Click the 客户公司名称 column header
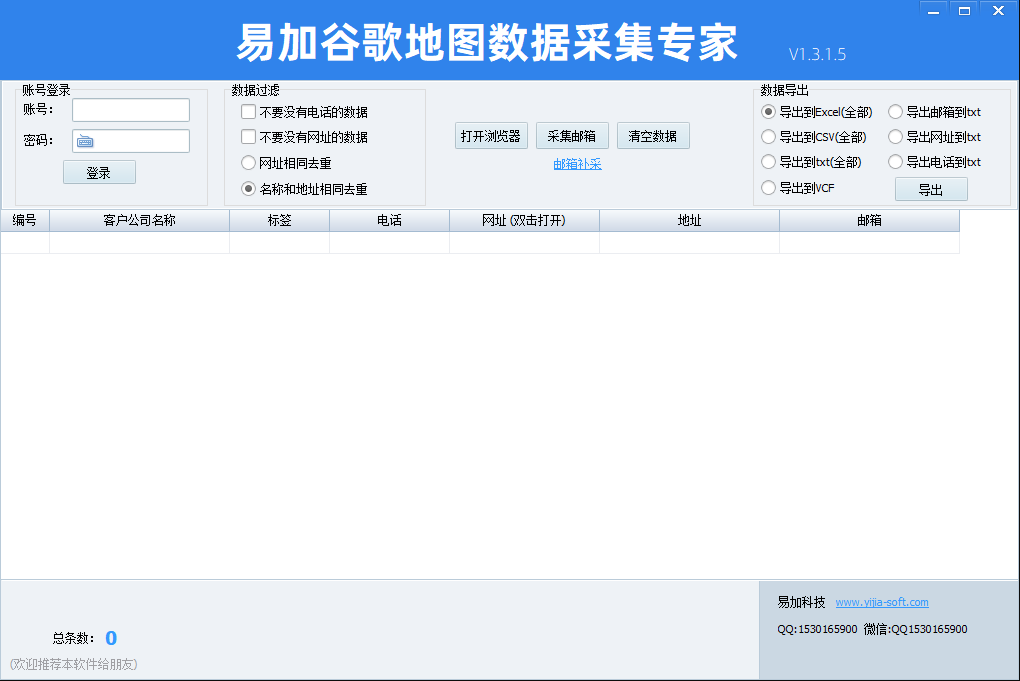 click(x=139, y=220)
